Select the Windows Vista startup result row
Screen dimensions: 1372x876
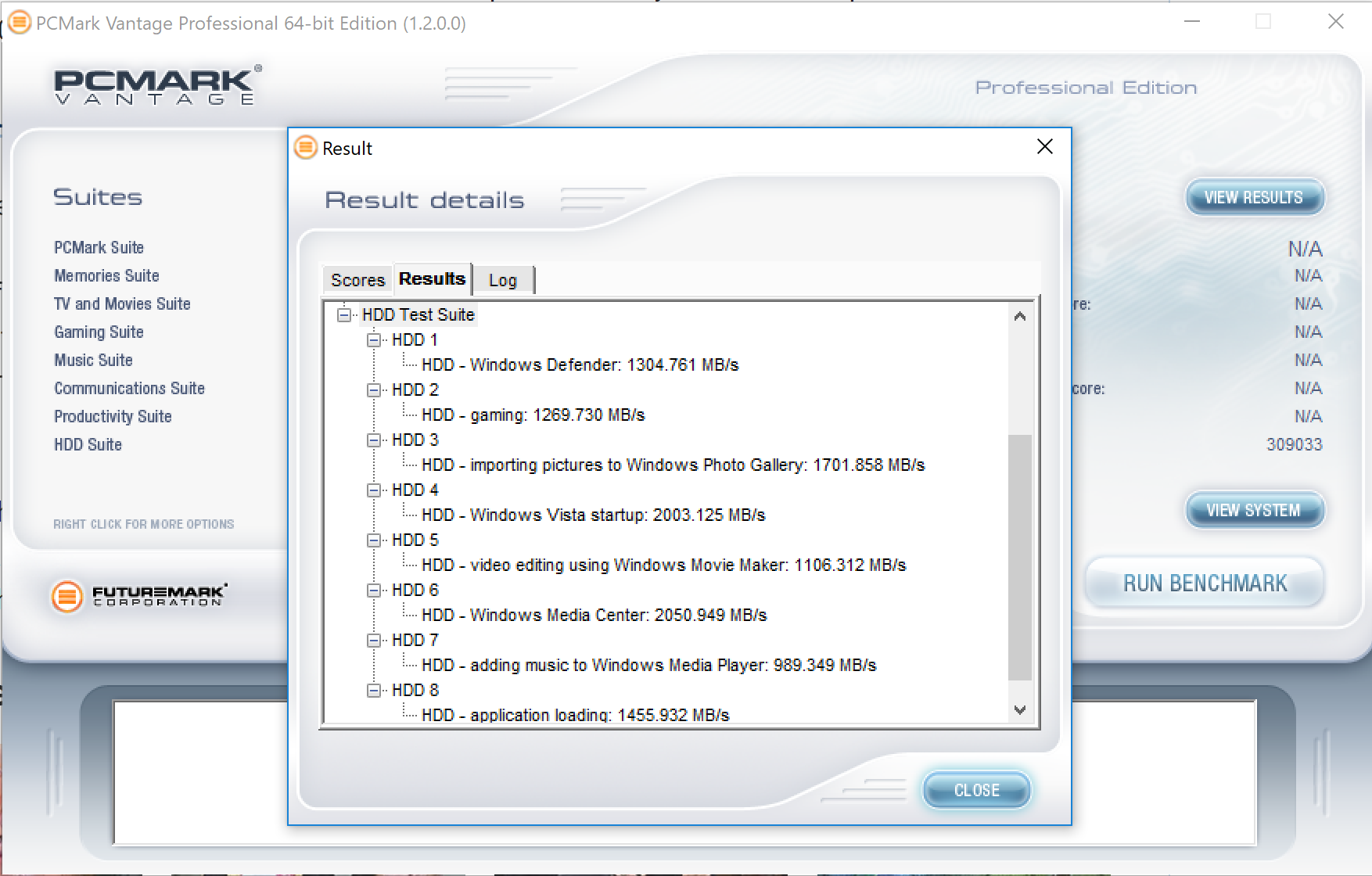593,515
